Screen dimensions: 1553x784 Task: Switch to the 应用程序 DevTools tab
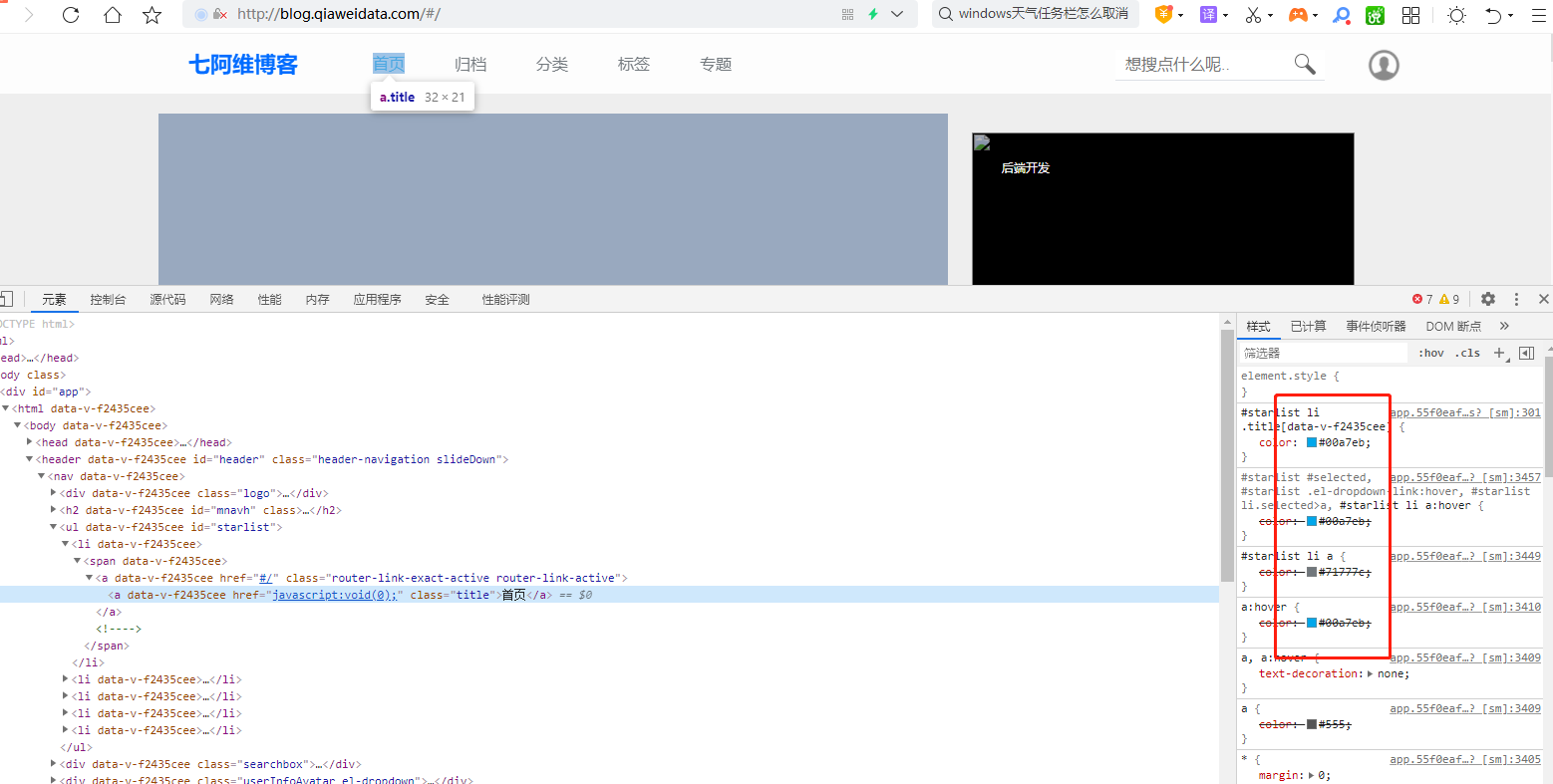[377, 299]
